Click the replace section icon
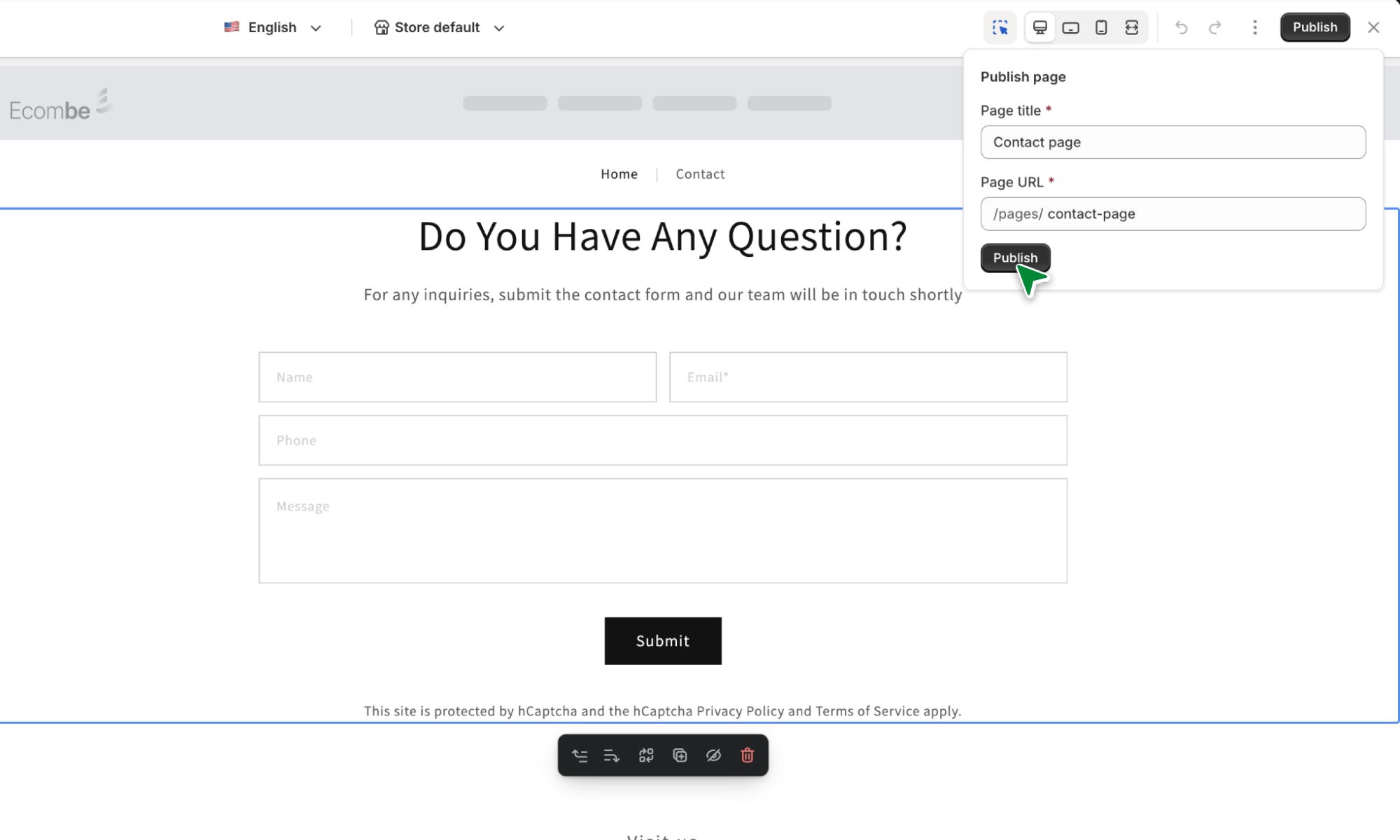 pos(645,755)
